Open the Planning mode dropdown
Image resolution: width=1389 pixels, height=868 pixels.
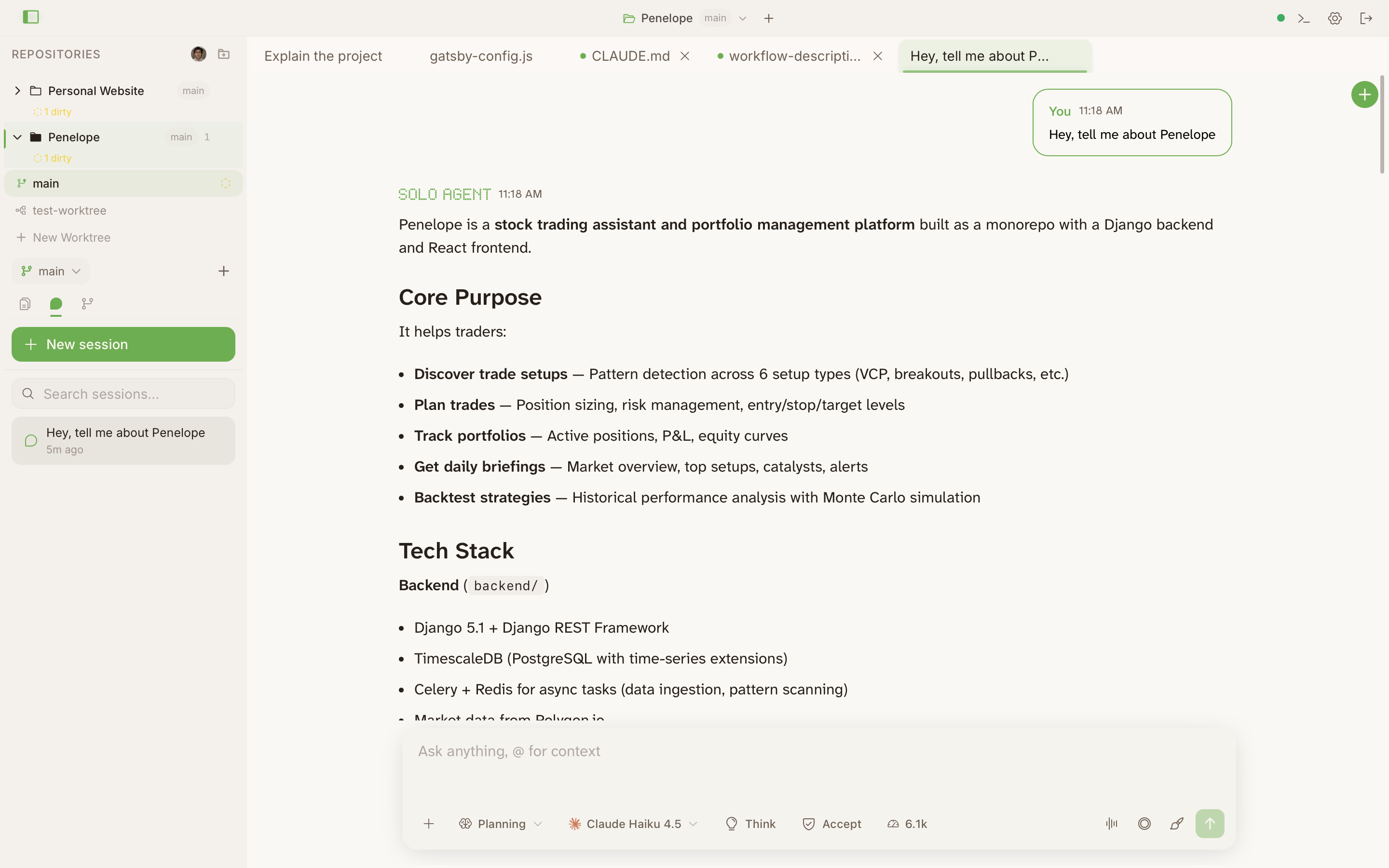[x=501, y=824]
